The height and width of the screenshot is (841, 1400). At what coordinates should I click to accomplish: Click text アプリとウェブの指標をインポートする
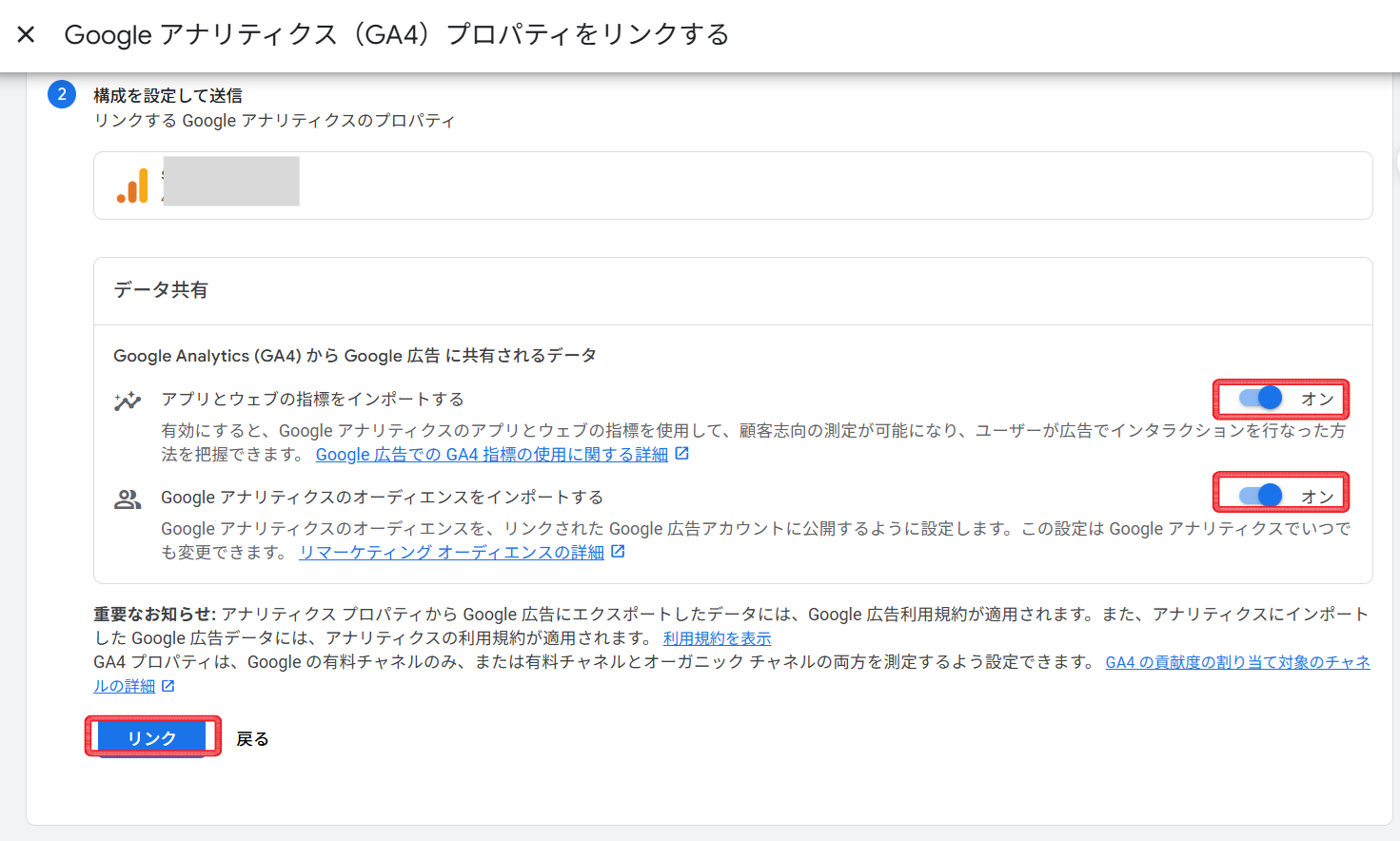click(312, 399)
